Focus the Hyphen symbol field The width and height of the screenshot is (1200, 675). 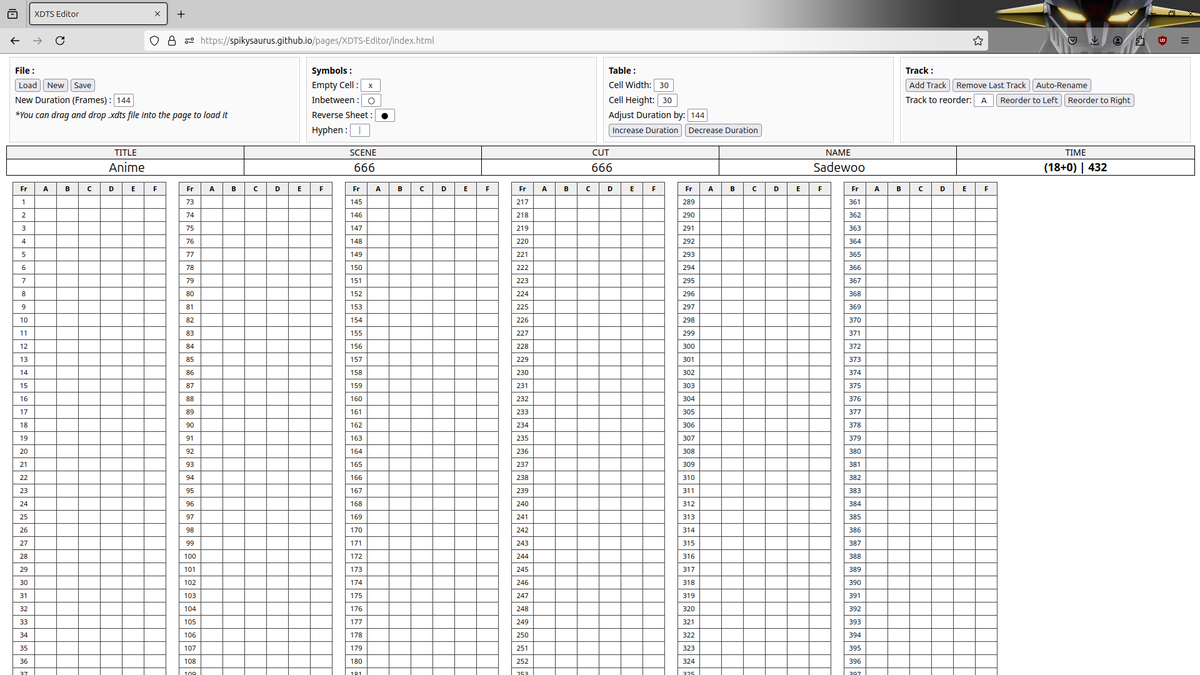click(x=360, y=130)
